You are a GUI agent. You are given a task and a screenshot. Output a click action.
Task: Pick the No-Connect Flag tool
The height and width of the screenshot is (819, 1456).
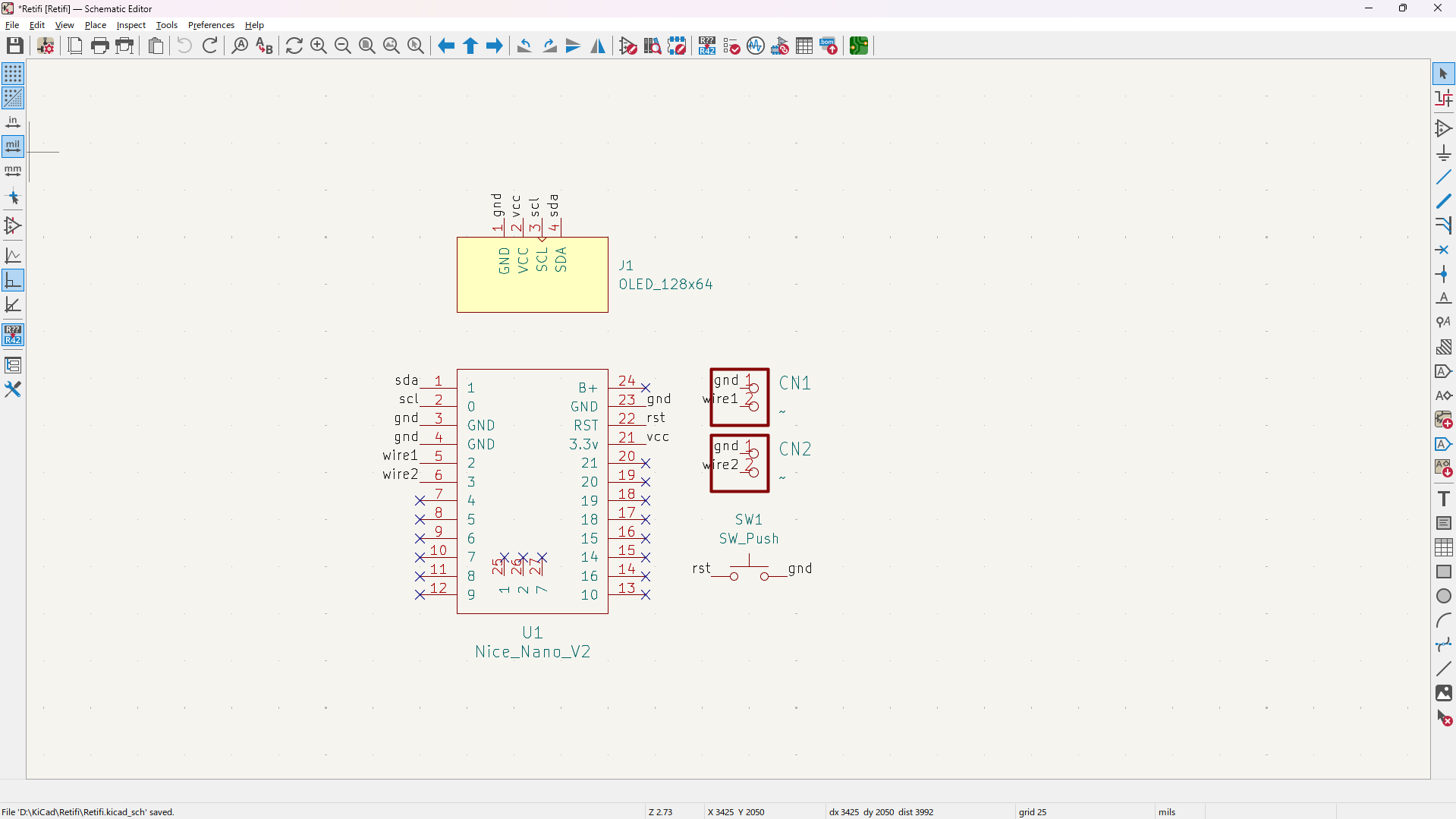1443,250
